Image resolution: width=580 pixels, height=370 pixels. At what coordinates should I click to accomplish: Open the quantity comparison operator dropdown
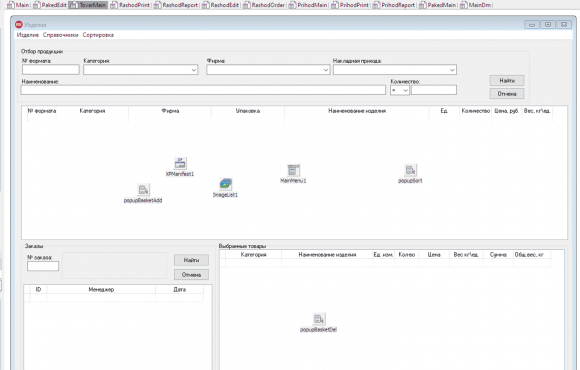(399, 90)
